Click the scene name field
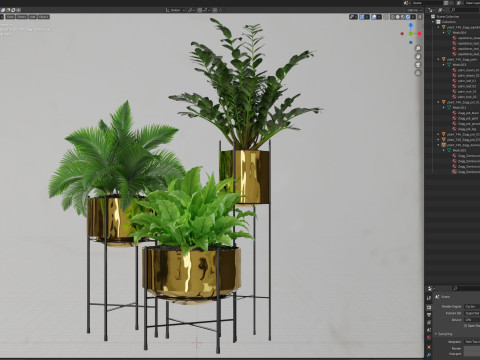 click(x=427, y=3)
